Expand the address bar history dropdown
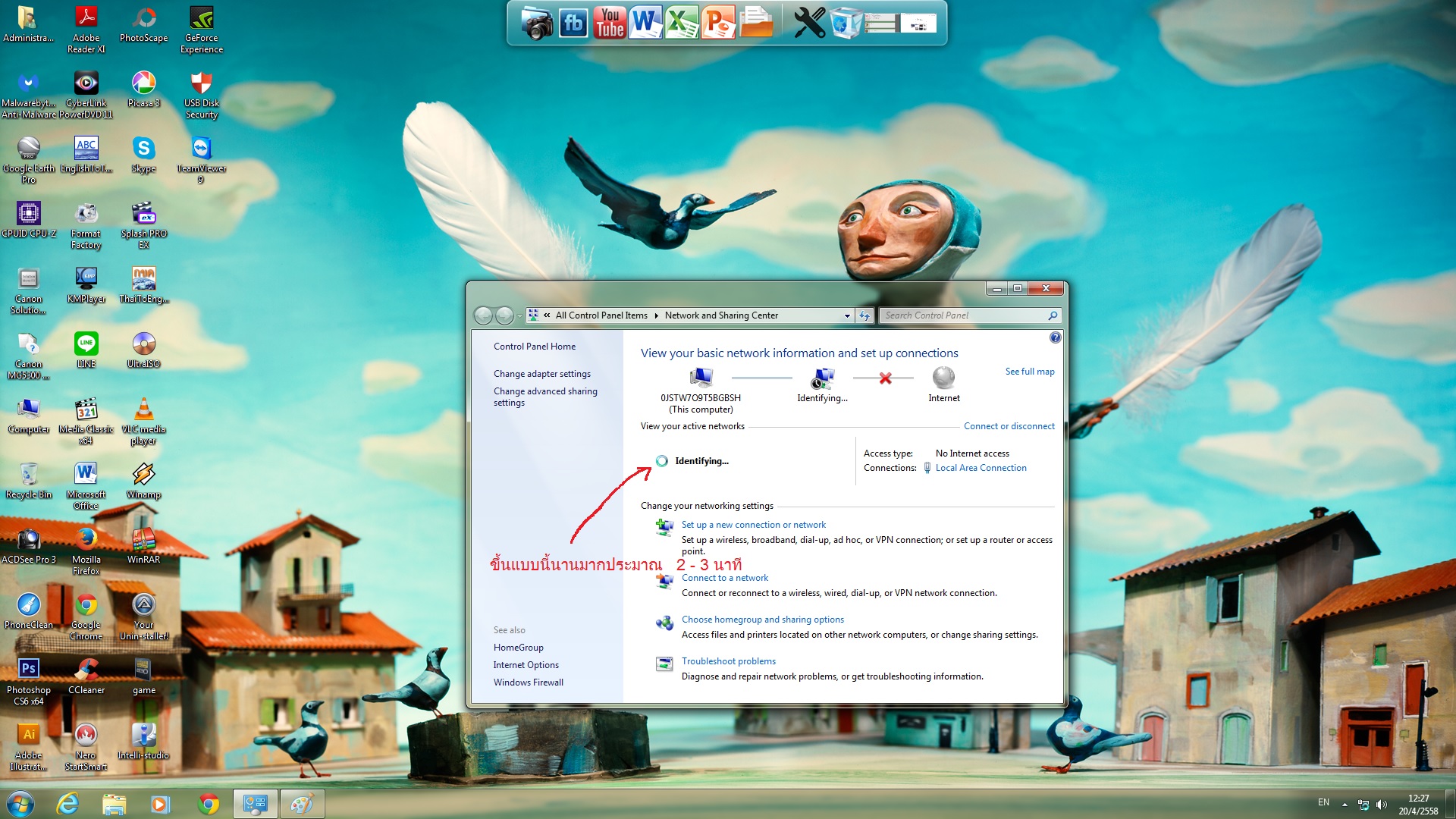This screenshot has width=1456, height=819. tap(847, 315)
